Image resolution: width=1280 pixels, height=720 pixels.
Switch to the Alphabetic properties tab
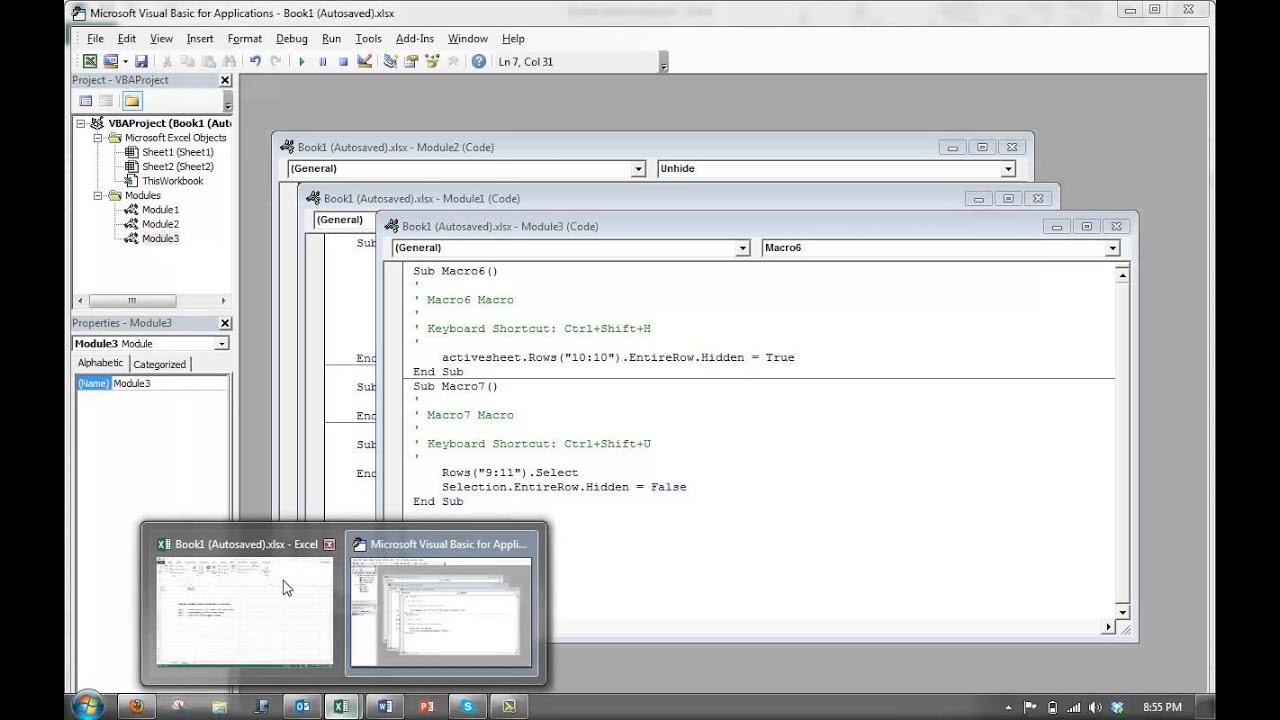tap(101, 364)
